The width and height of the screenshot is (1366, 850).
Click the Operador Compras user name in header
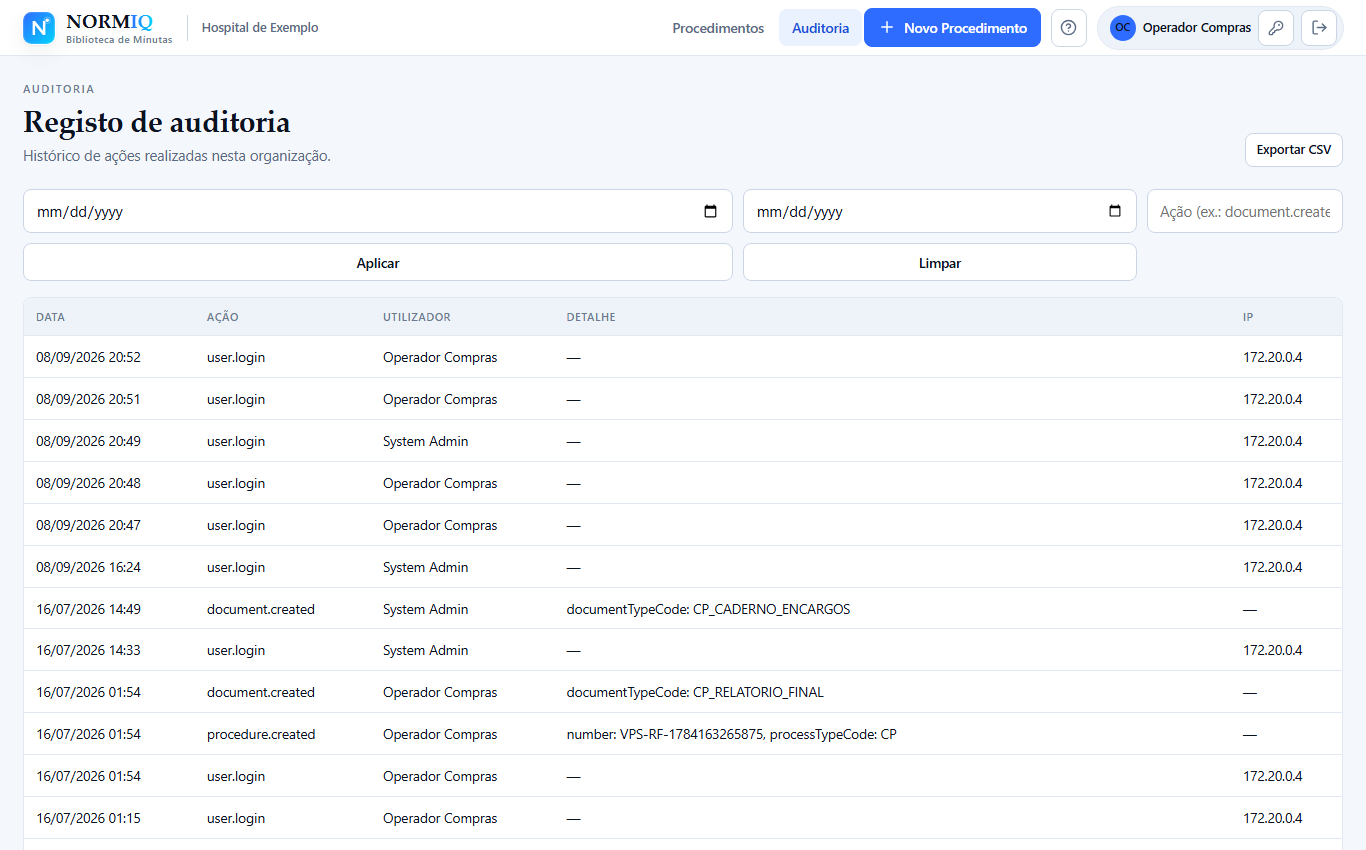pyautogui.click(x=1197, y=28)
